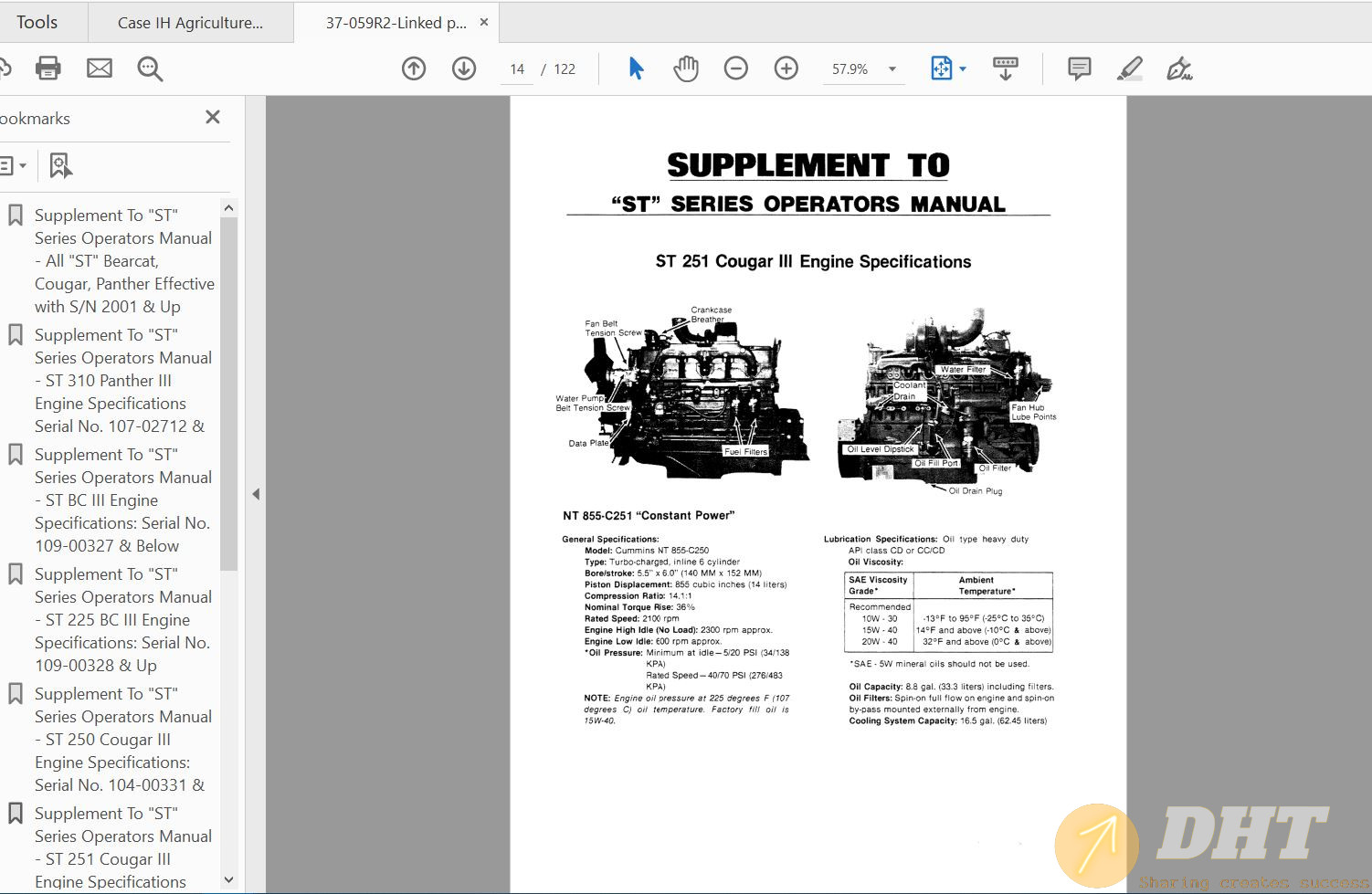Open bookmark All ST Bearcat, Cougar, Panther
Viewport: 1372px width, 894px height.
(x=124, y=261)
